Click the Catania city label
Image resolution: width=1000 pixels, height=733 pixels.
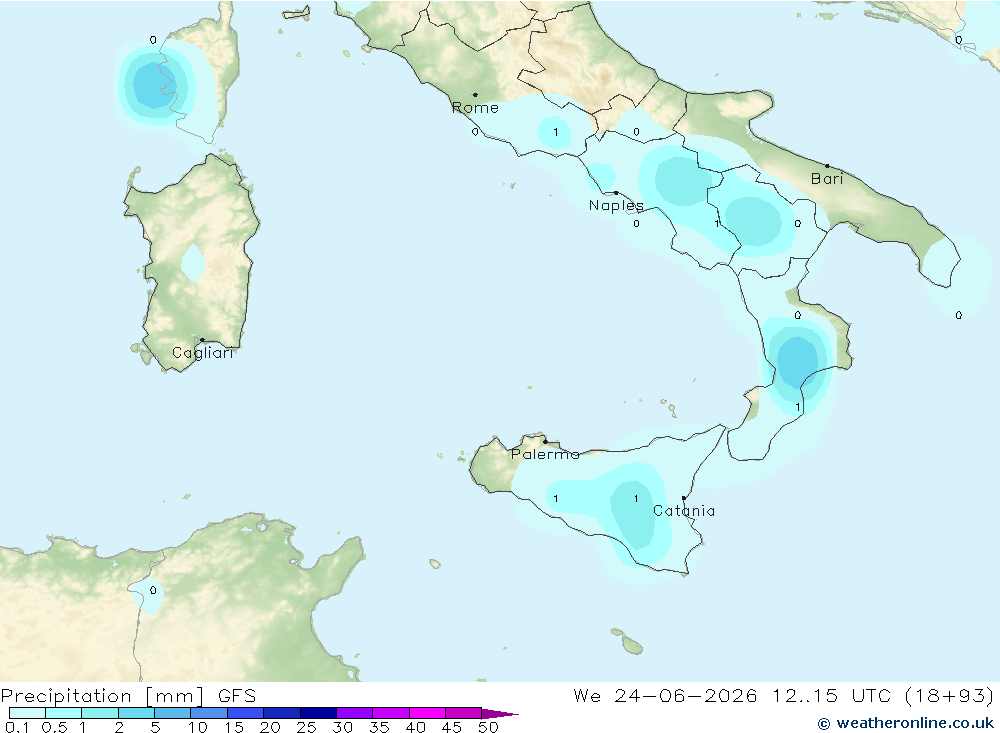click(x=684, y=510)
